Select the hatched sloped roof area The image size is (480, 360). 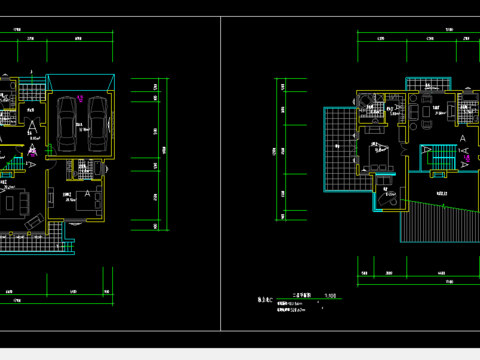click(x=440, y=222)
